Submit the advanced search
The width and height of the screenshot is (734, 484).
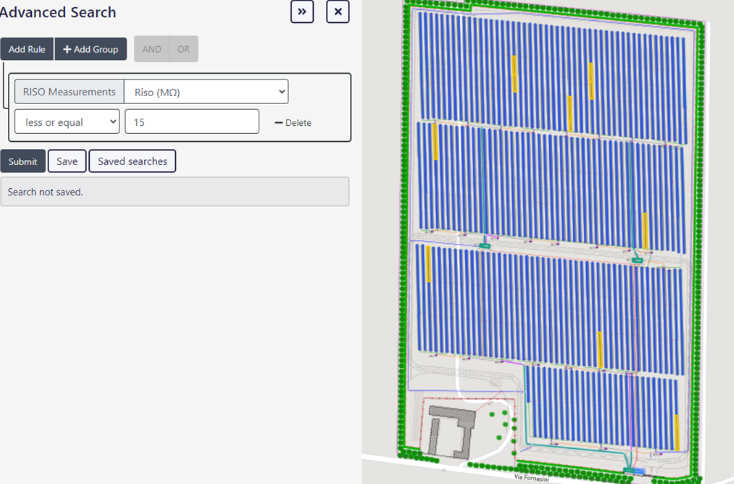pos(23,161)
